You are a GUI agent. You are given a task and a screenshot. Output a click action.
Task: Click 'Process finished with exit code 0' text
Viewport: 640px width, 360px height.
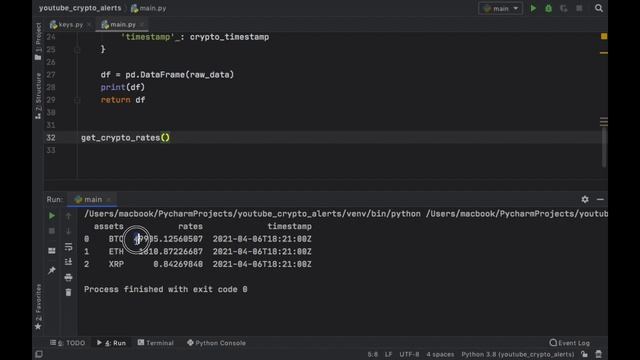click(166, 289)
